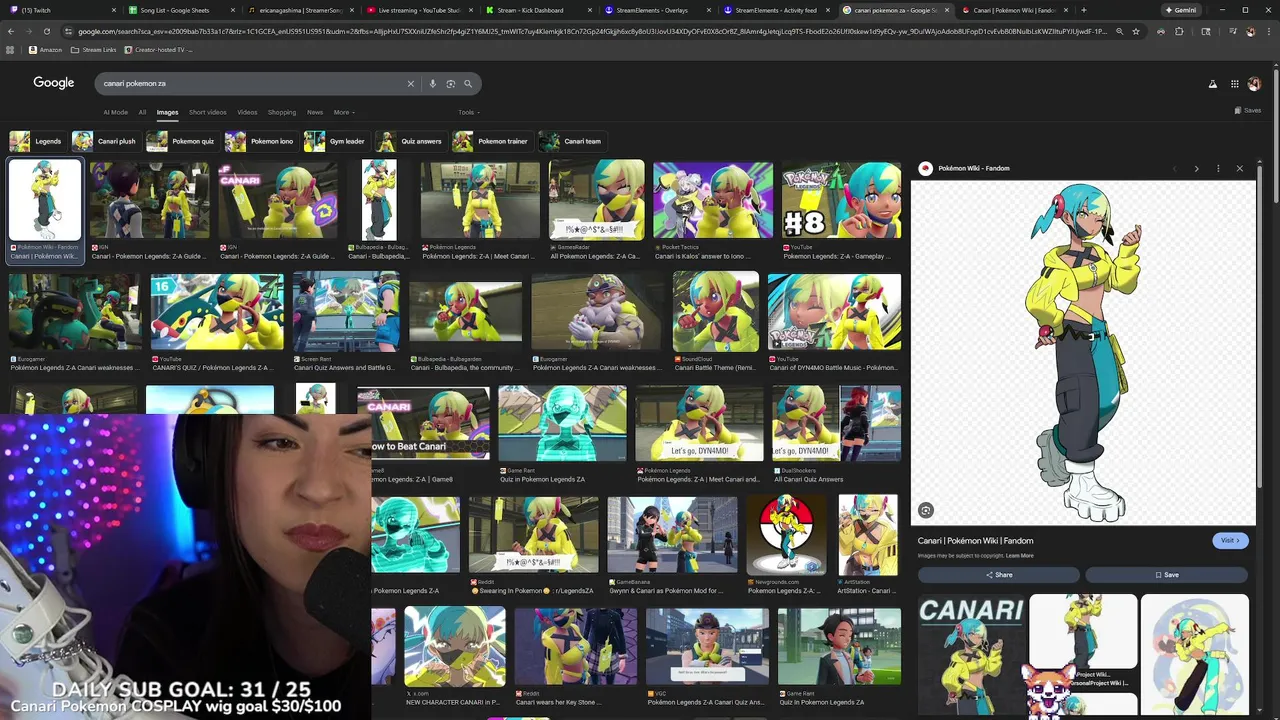
Task: Open the Saves collection
Action: [1248, 110]
